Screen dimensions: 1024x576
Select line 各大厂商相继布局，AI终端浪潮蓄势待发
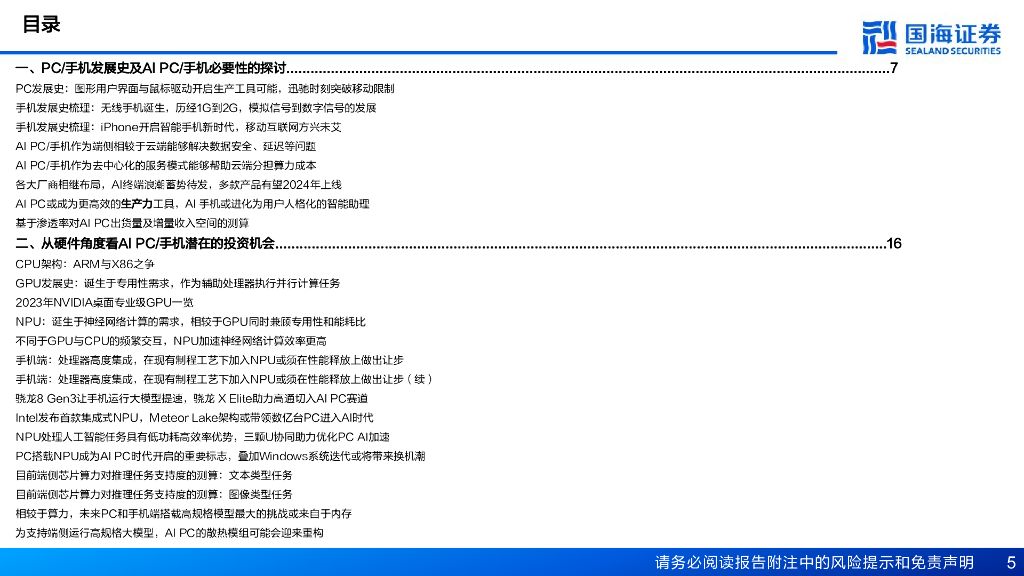[x=178, y=185]
